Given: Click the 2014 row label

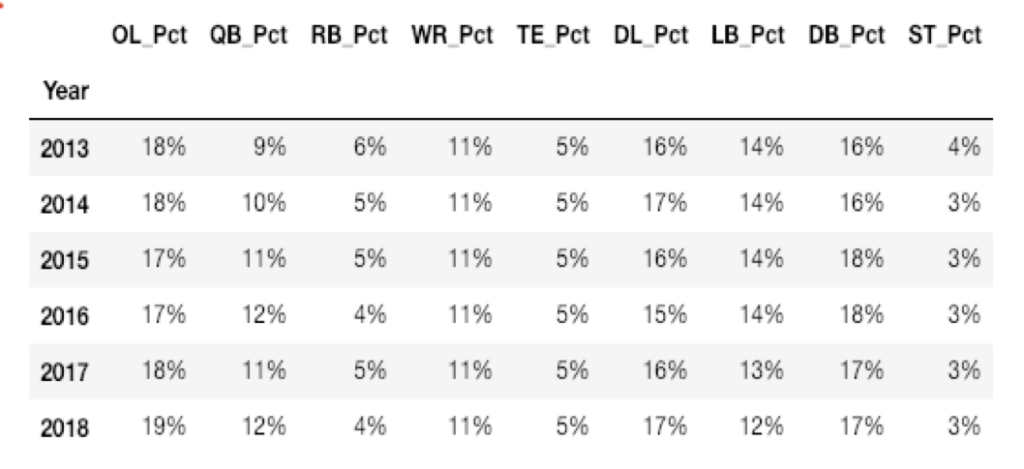Looking at the screenshot, I should coord(65,205).
